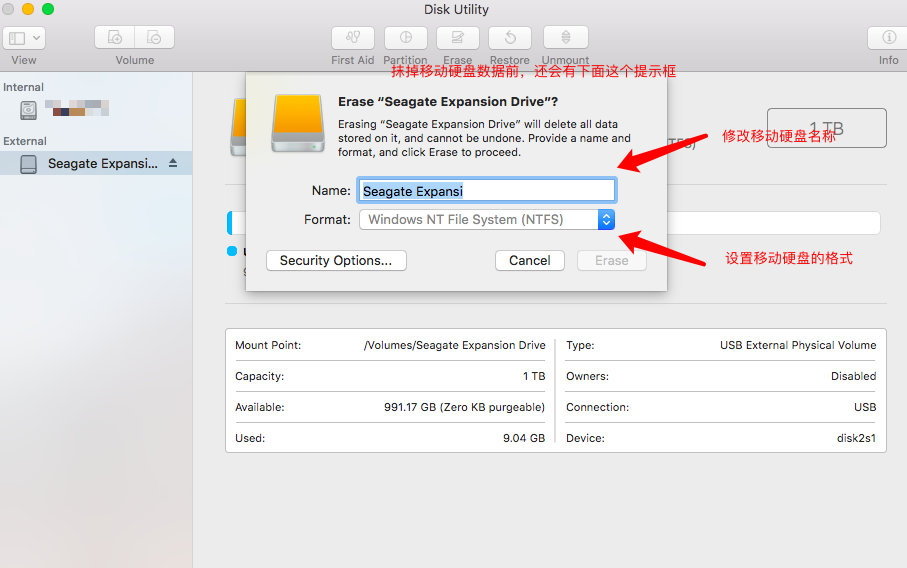Click the green zoom window button
Viewport: 907px width, 568px height.
48,9
